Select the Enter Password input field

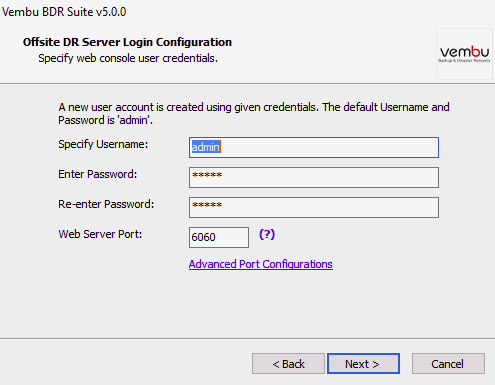[314, 177]
